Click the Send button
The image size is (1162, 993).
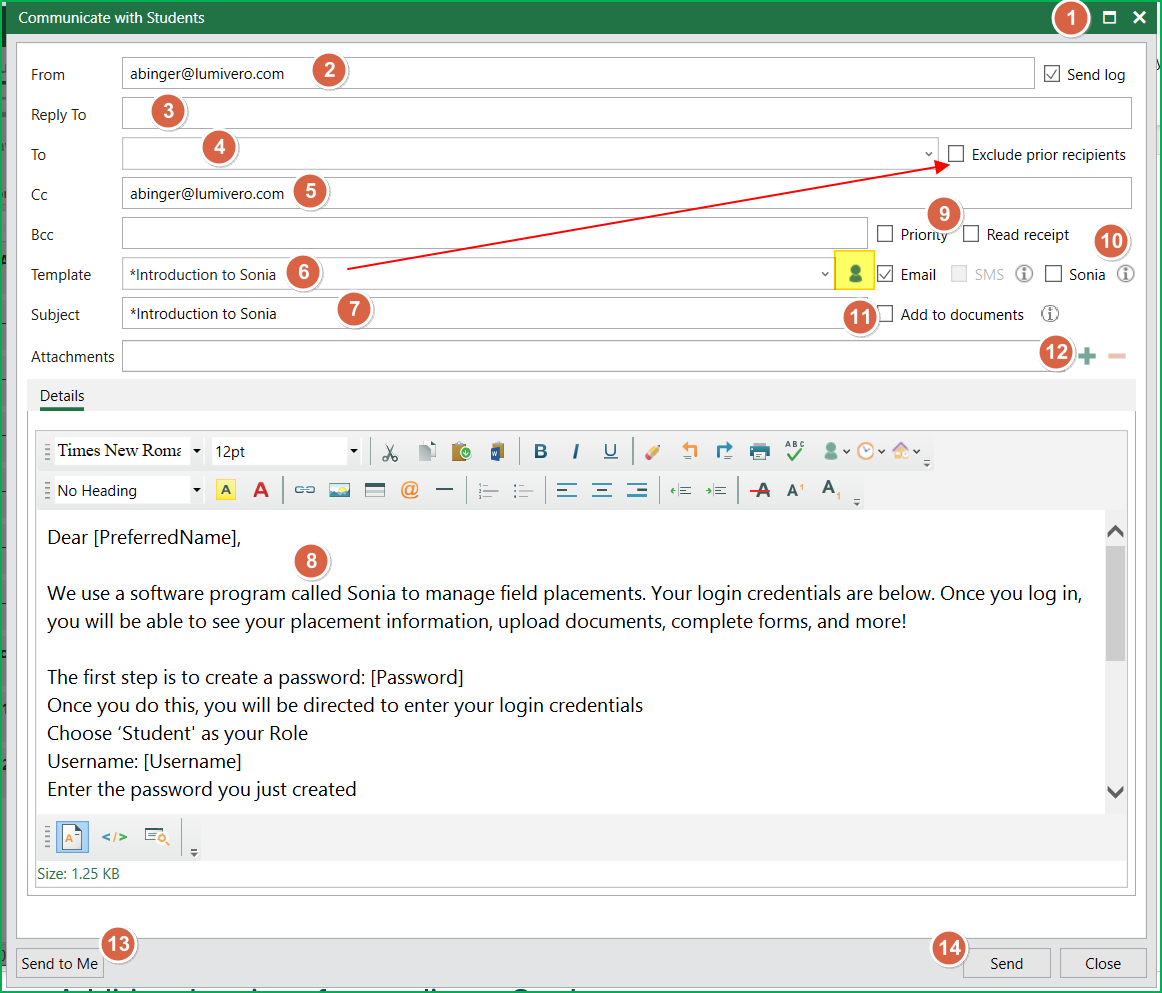(x=1006, y=963)
